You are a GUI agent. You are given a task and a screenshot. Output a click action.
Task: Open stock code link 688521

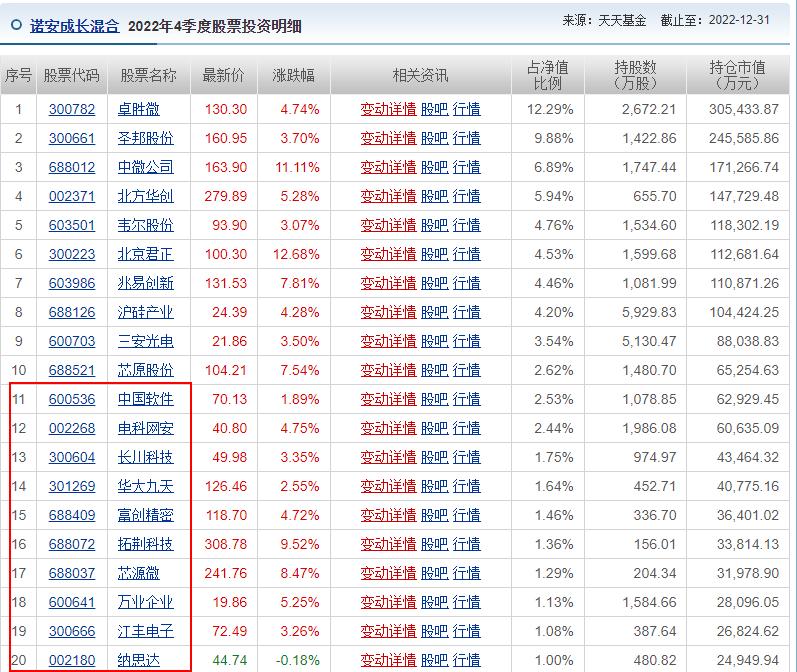72,370
